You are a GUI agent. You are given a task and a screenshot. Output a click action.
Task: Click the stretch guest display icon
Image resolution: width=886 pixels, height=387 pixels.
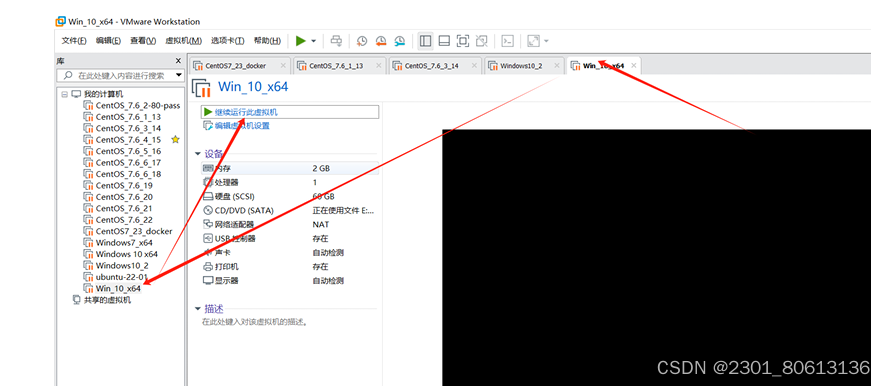tap(533, 41)
